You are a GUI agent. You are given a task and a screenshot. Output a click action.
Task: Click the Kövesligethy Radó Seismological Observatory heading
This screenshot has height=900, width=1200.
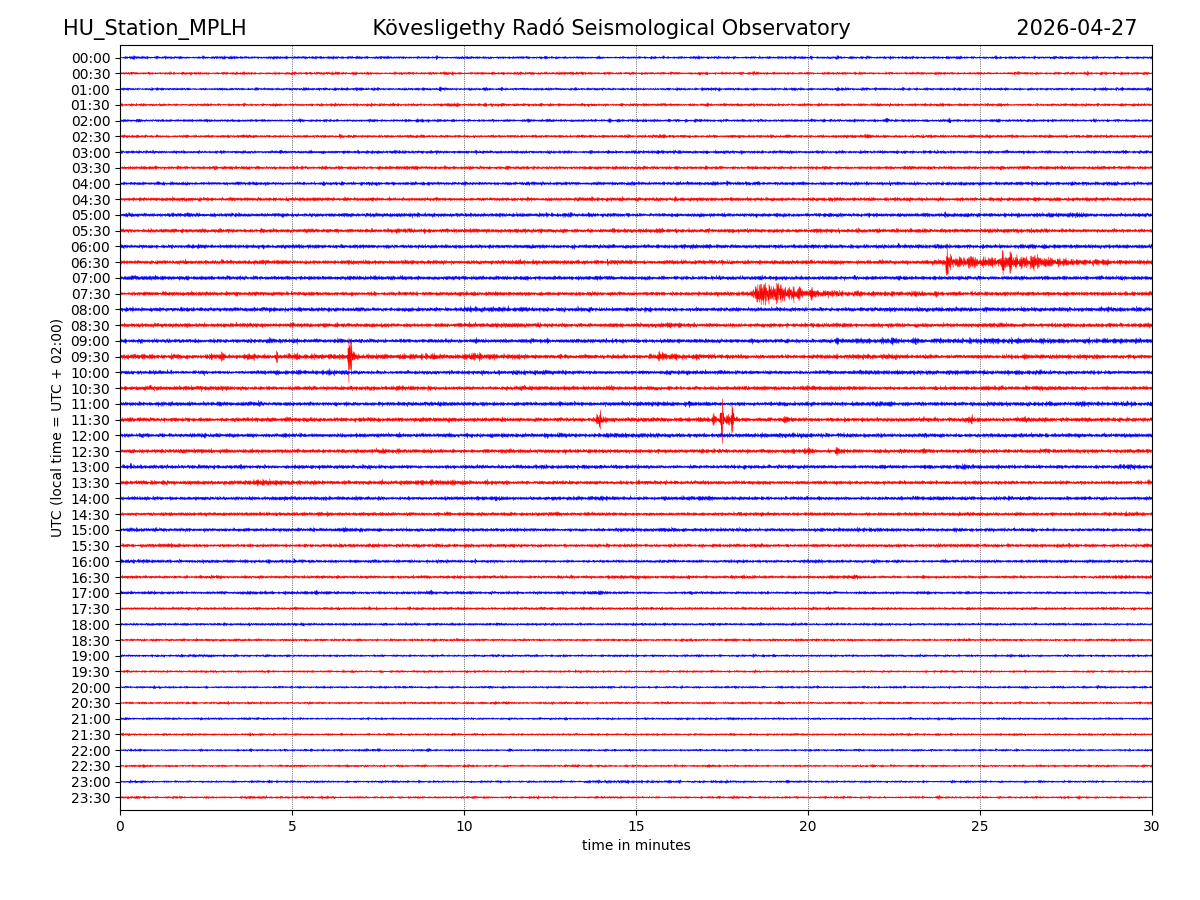pos(611,29)
